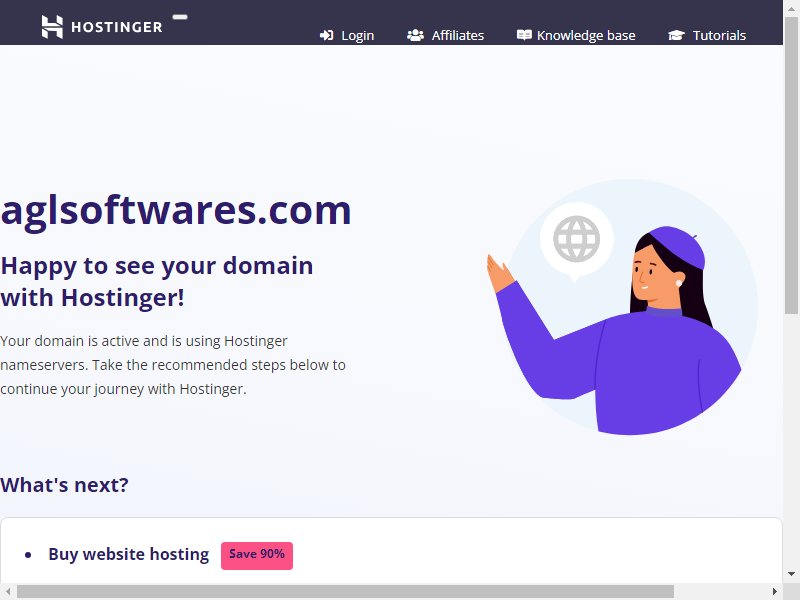This screenshot has height=600, width=800.
Task: Click the Hostinger H logo icon
Action: (x=52, y=27)
